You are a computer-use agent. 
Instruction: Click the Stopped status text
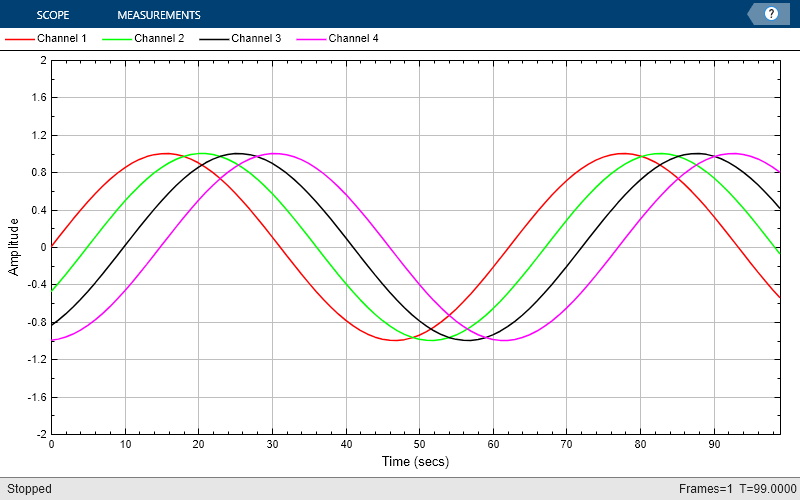29,489
